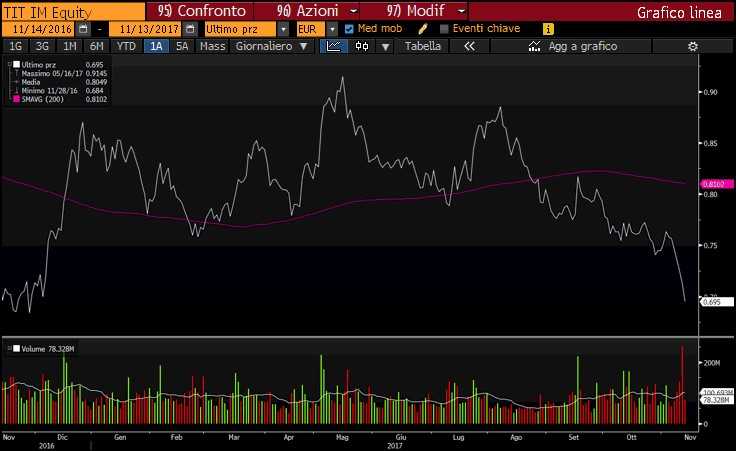
Task: Open the 96) Azioni menu
Action: click(307, 11)
